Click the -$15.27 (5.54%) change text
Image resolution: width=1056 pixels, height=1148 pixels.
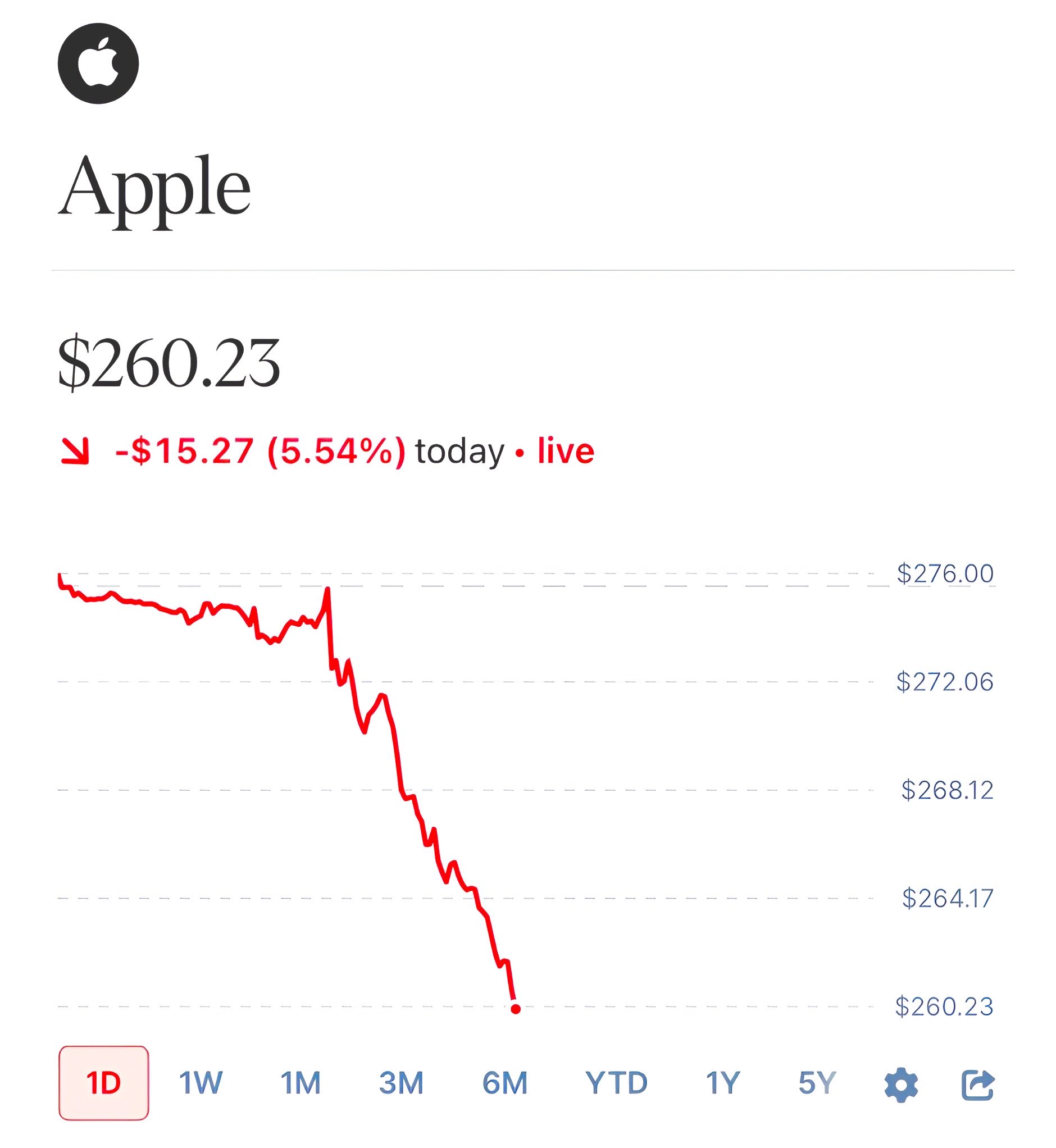(x=261, y=451)
